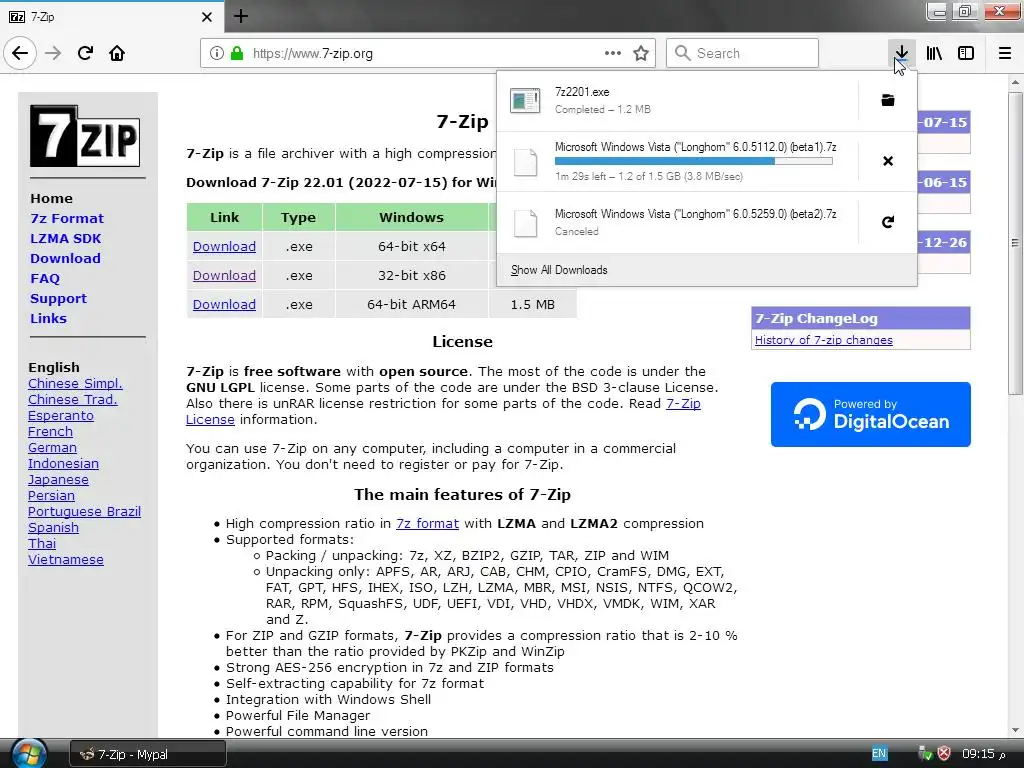Image resolution: width=1024 pixels, height=768 pixels.
Task: Switch language to Portuguese Brazil
Action: coord(84,511)
